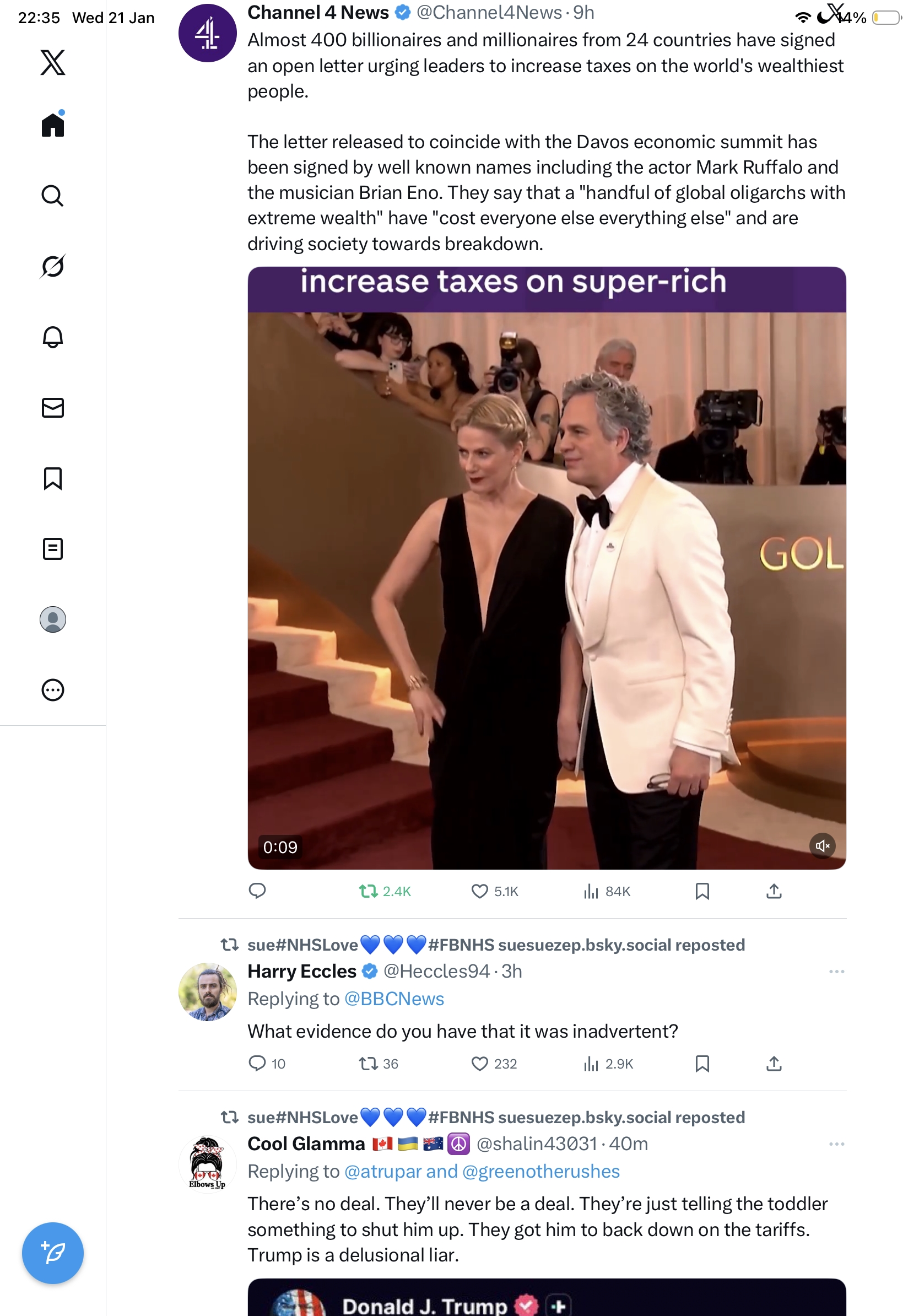Open the @BBCNews mention link
Image resolution: width=919 pixels, height=1316 pixels.
point(394,999)
